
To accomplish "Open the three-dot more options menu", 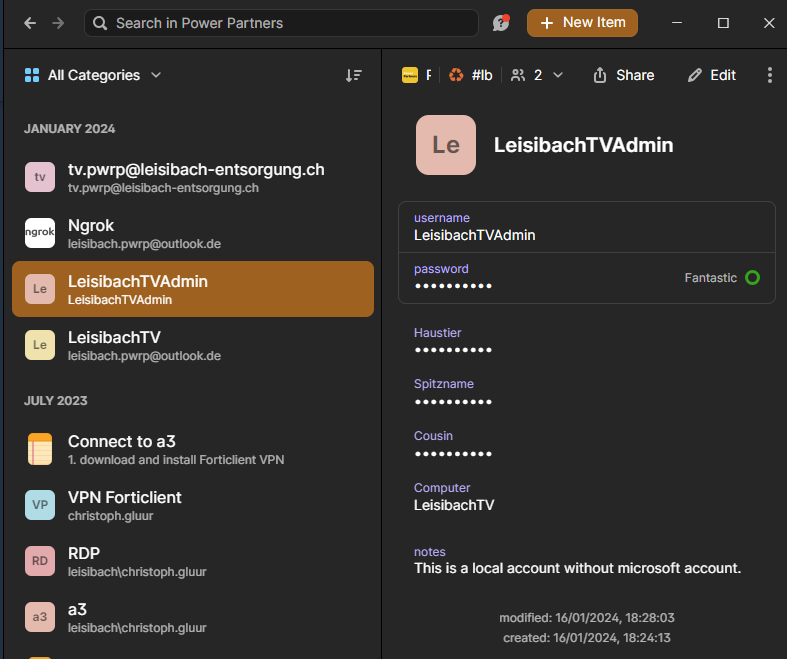I will [769, 75].
